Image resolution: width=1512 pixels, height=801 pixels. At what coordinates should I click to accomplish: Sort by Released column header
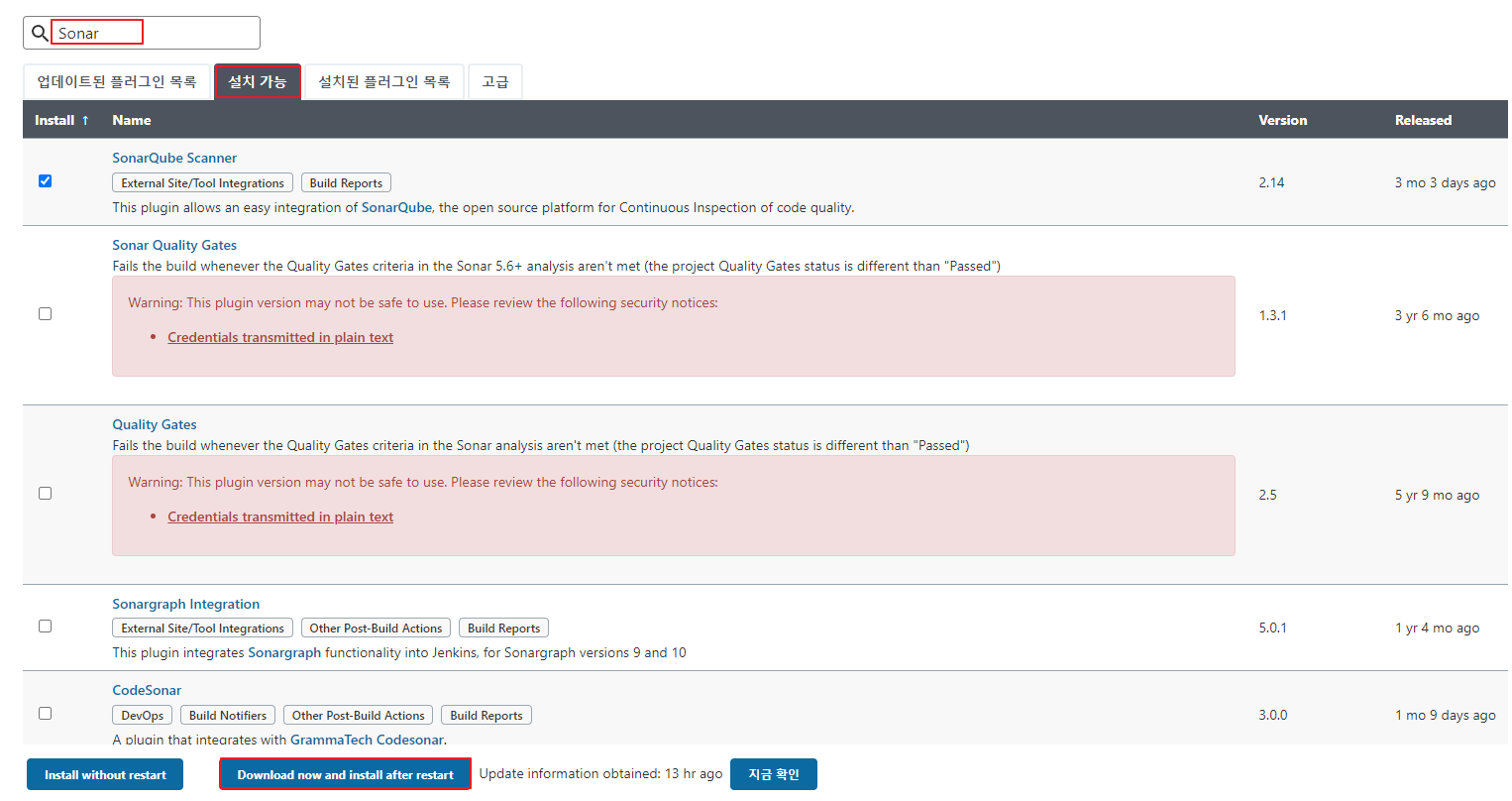click(x=1423, y=120)
